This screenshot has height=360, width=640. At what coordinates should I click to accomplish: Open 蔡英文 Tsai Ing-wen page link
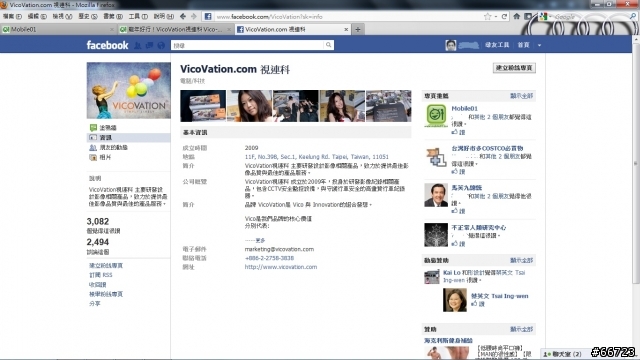pos(500,296)
